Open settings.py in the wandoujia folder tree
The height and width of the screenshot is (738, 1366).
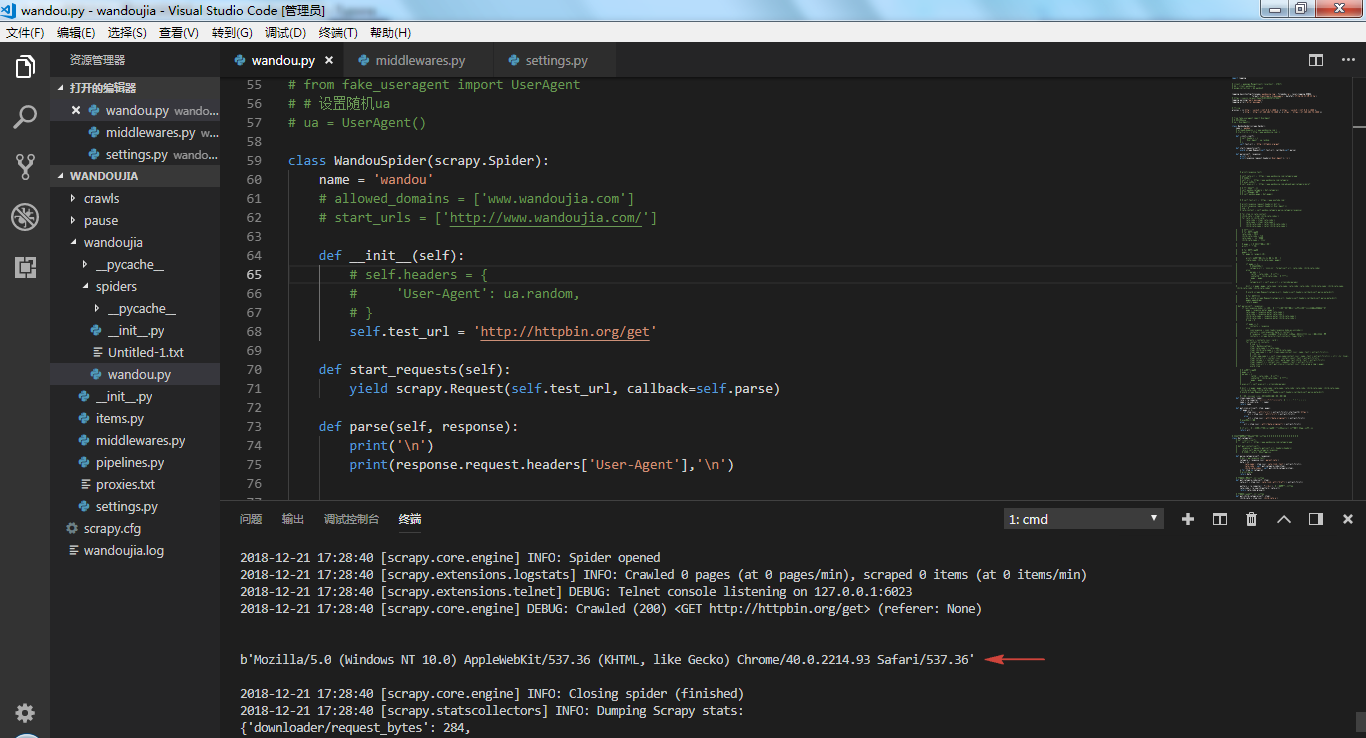click(x=135, y=506)
